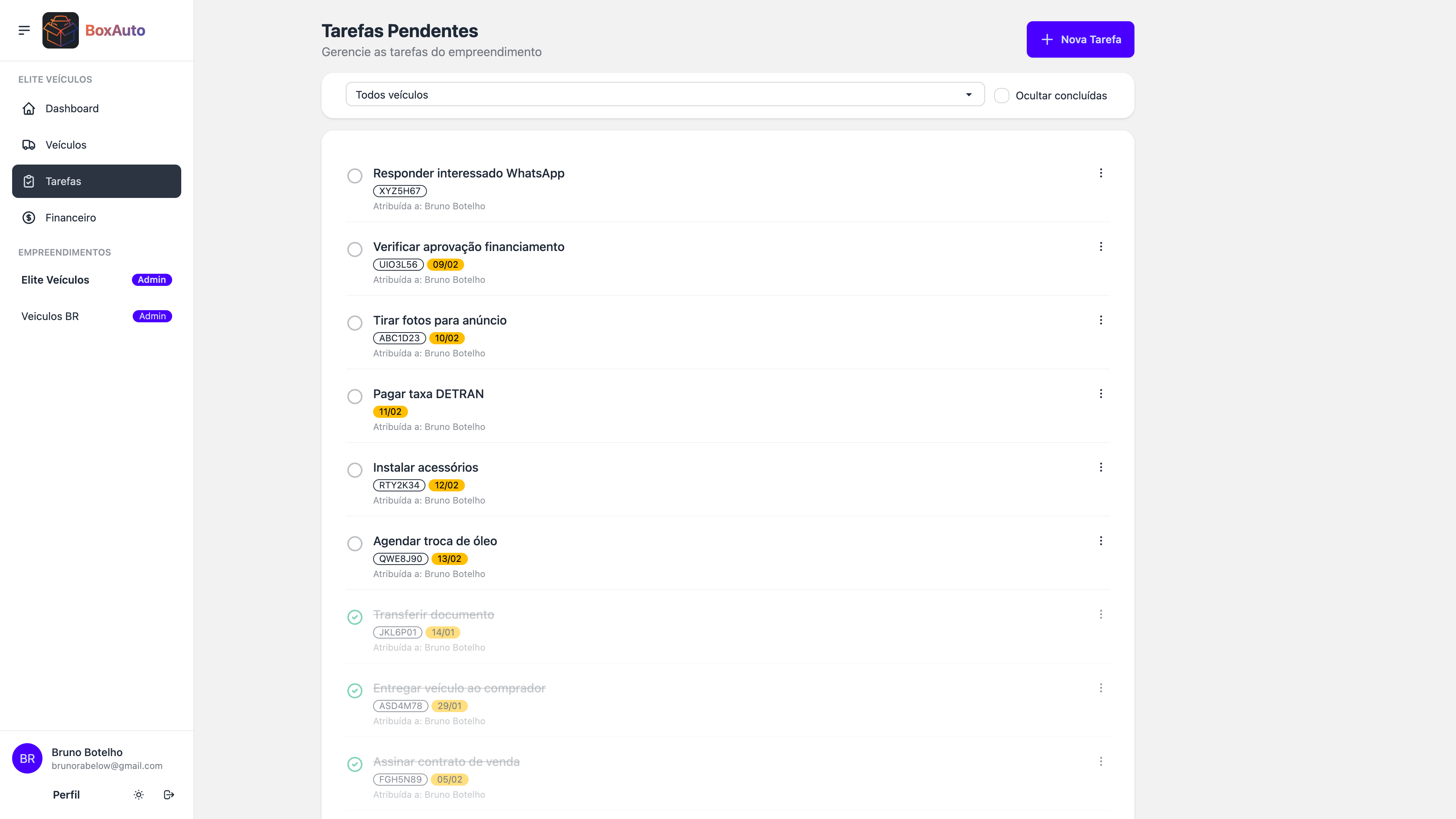Viewport: 1456px width, 819px height.
Task: Go to Dashboard in sidebar
Action: click(x=72, y=108)
